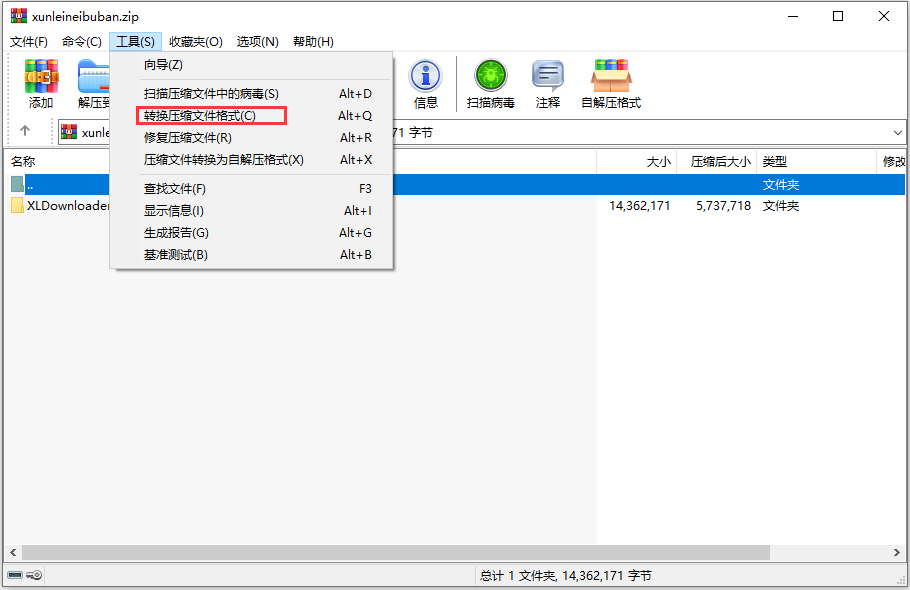
Task: Select Convert archive format (转换压缩文件格式)
Action: point(251,115)
